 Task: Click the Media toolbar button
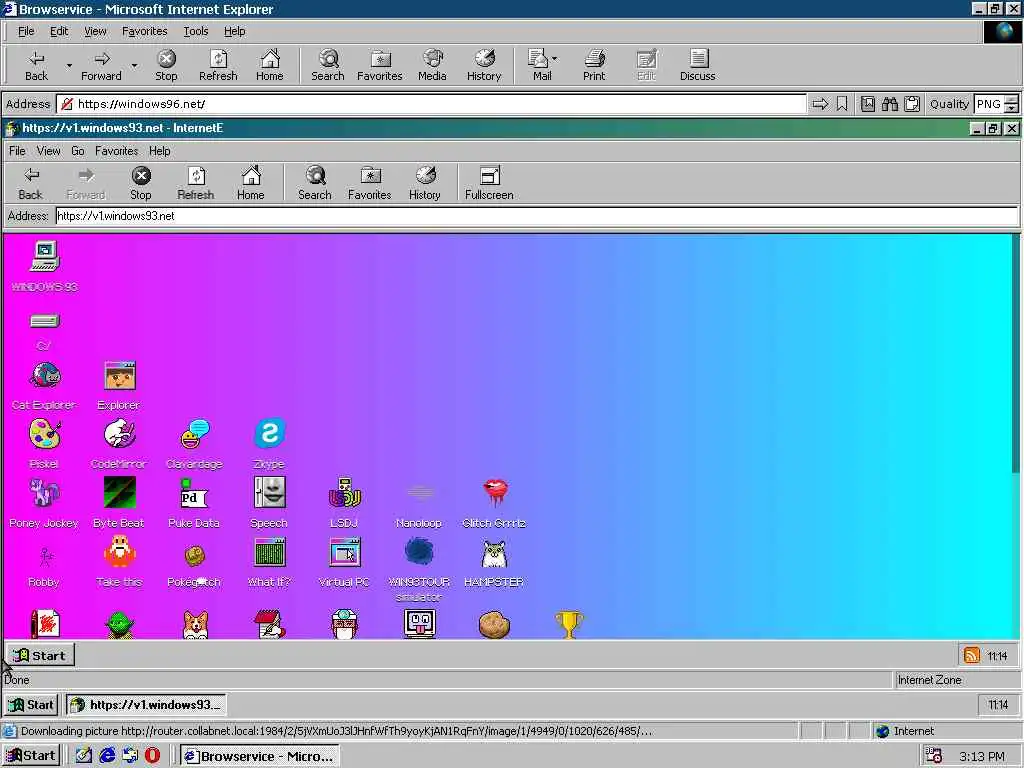coord(432,65)
